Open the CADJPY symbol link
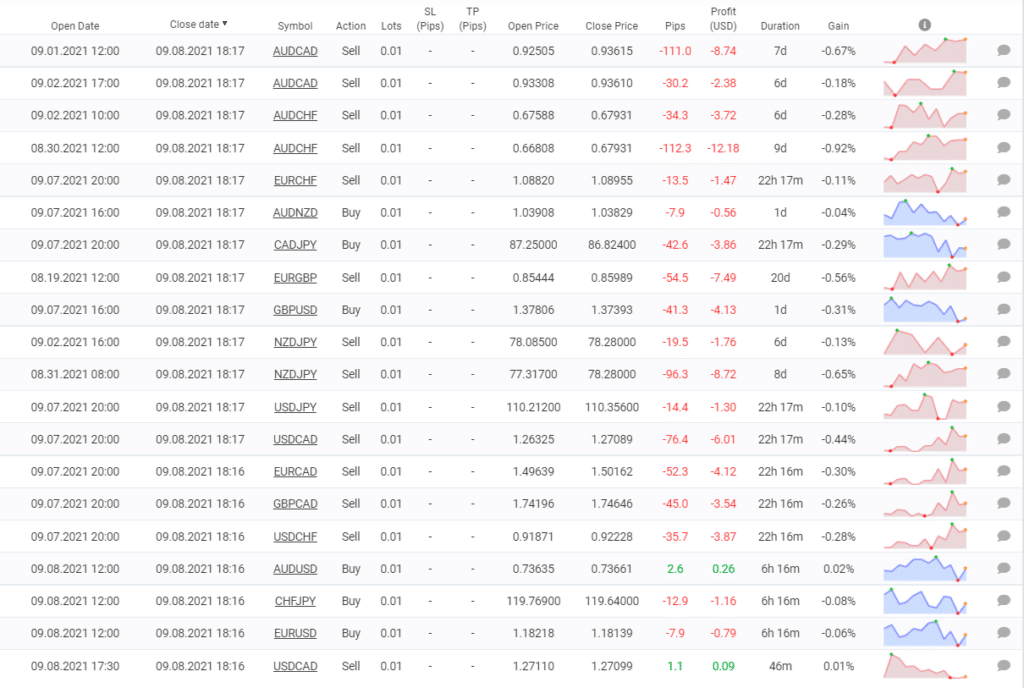Image resolution: width=1024 pixels, height=688 pixels. tap(295, 245)
